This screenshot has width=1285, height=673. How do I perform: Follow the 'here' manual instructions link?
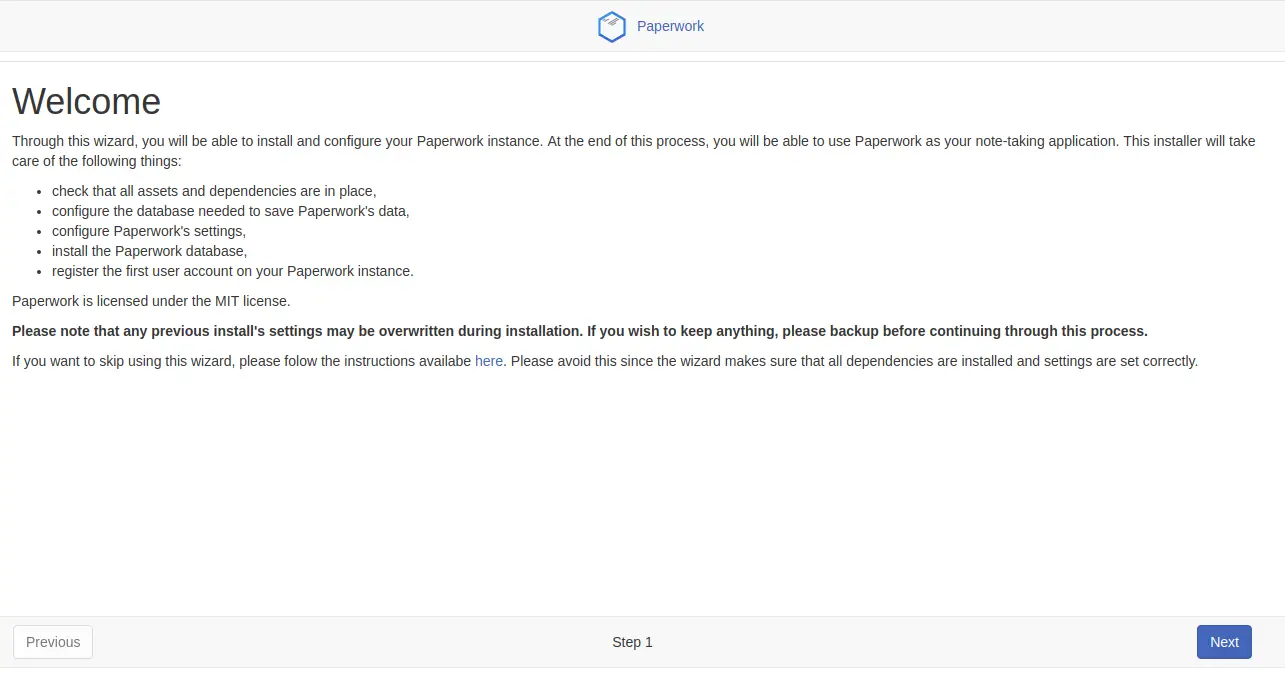pos(489,361)
